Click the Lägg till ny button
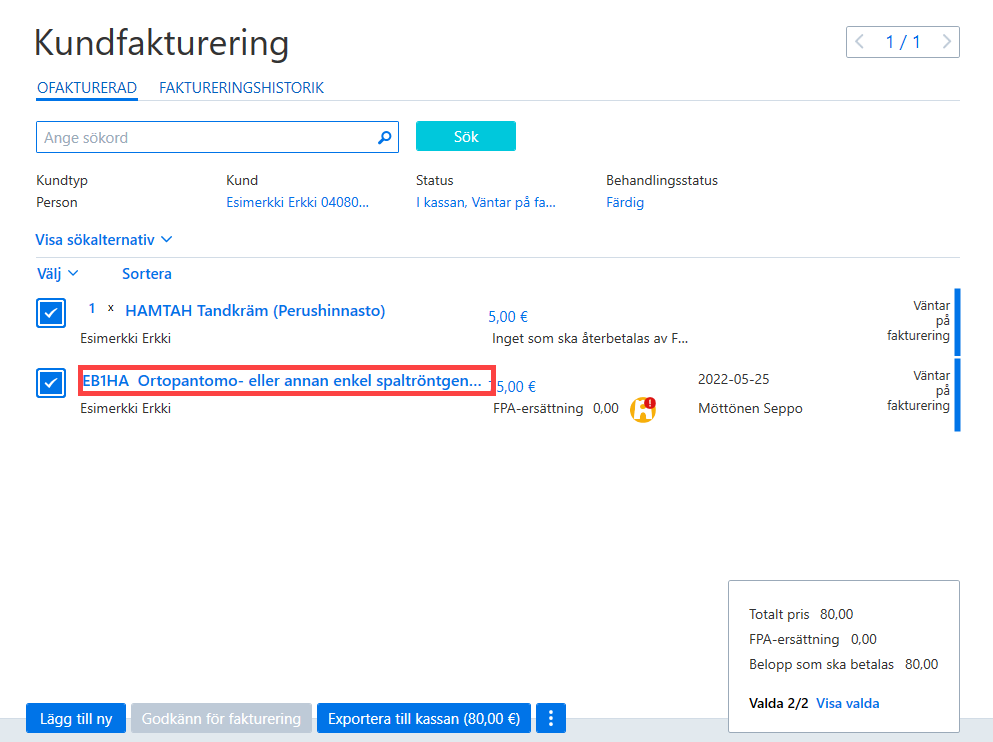 coord(76,718)
